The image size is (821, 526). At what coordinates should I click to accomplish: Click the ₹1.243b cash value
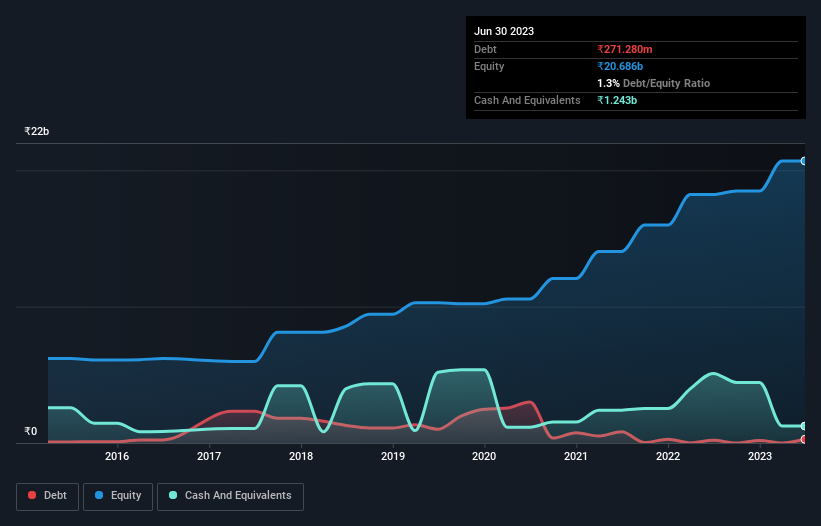coord(617,100)
